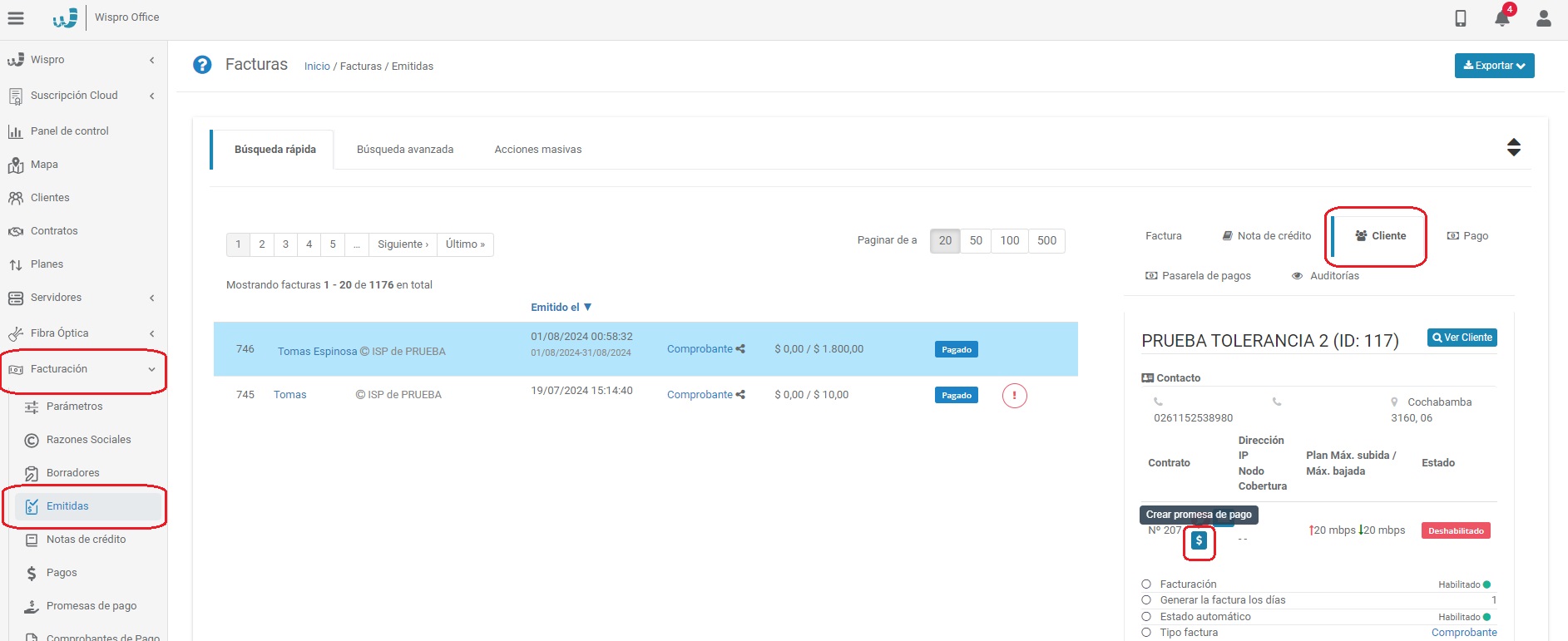Open Clientes in sidebar
The image size is (1568, 641).
(50, 198)
